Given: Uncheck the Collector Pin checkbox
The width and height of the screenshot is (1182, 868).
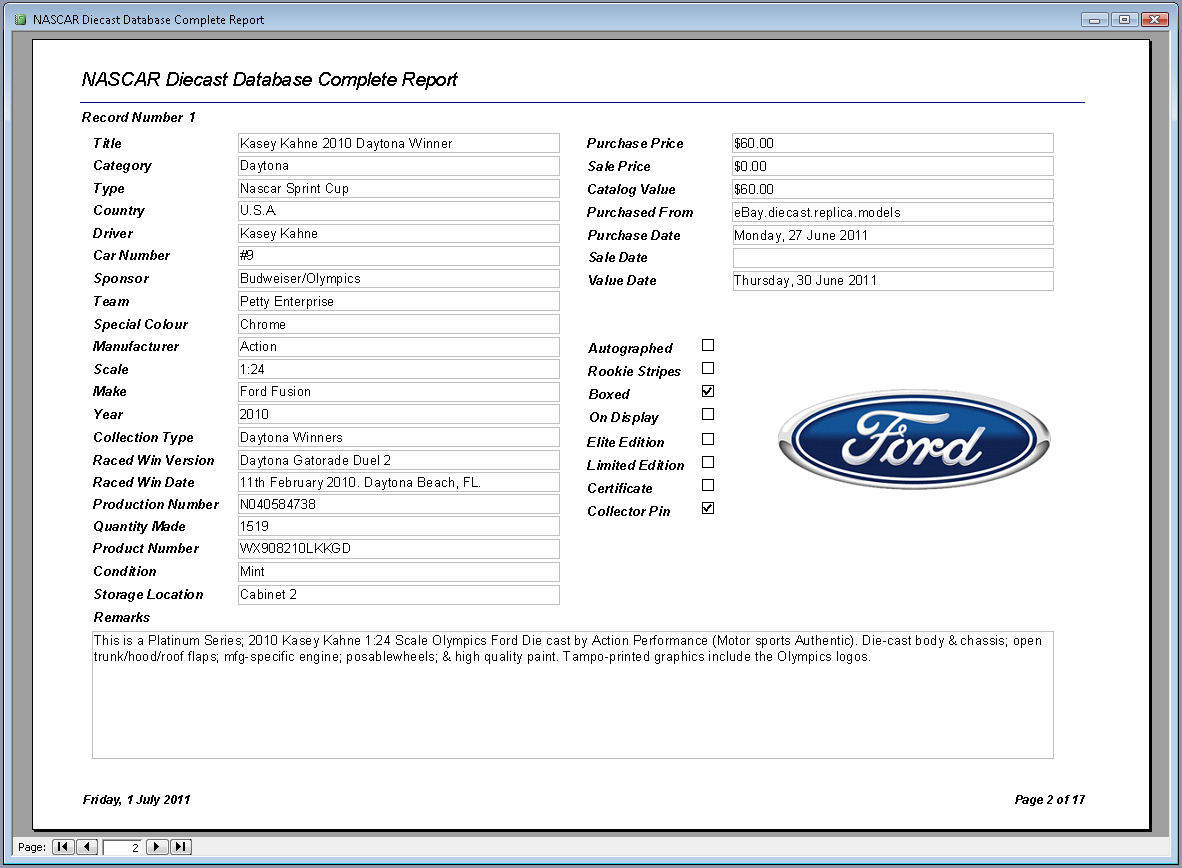Looking at the screenshot, I should pyautogui.click(x=708, y=508).
